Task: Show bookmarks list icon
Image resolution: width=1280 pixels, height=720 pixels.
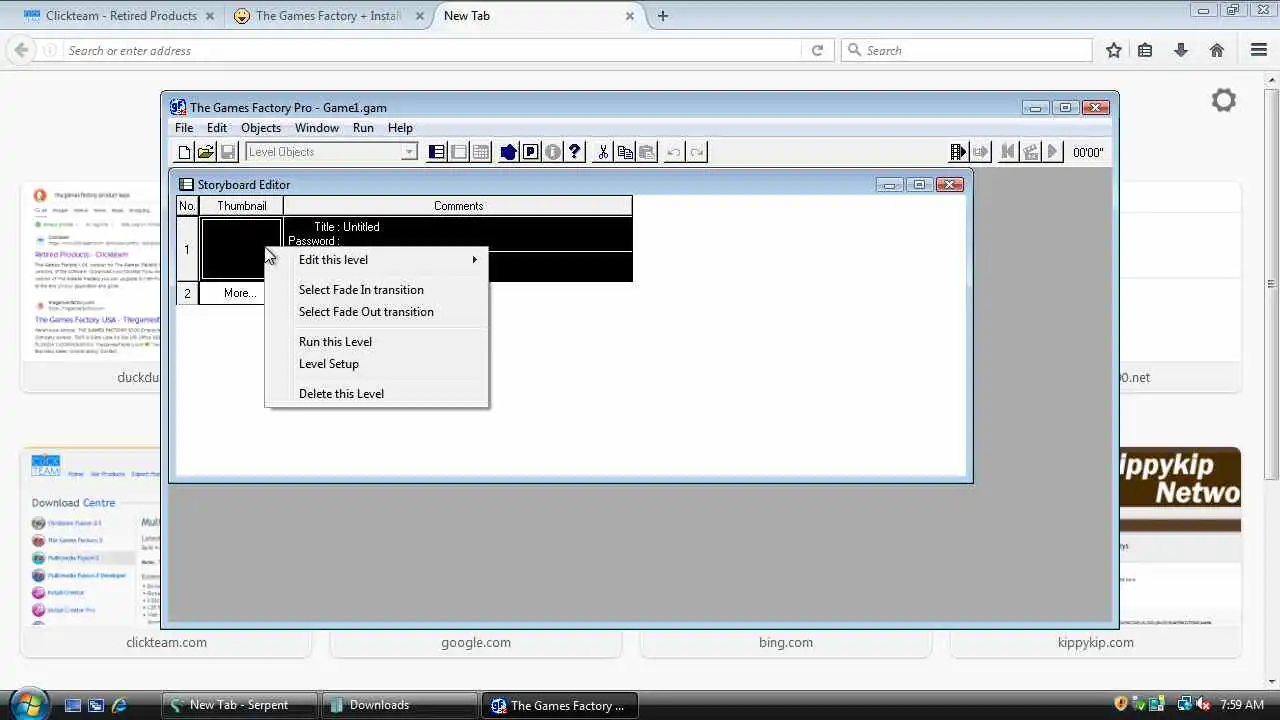Action: (1145, 50)
